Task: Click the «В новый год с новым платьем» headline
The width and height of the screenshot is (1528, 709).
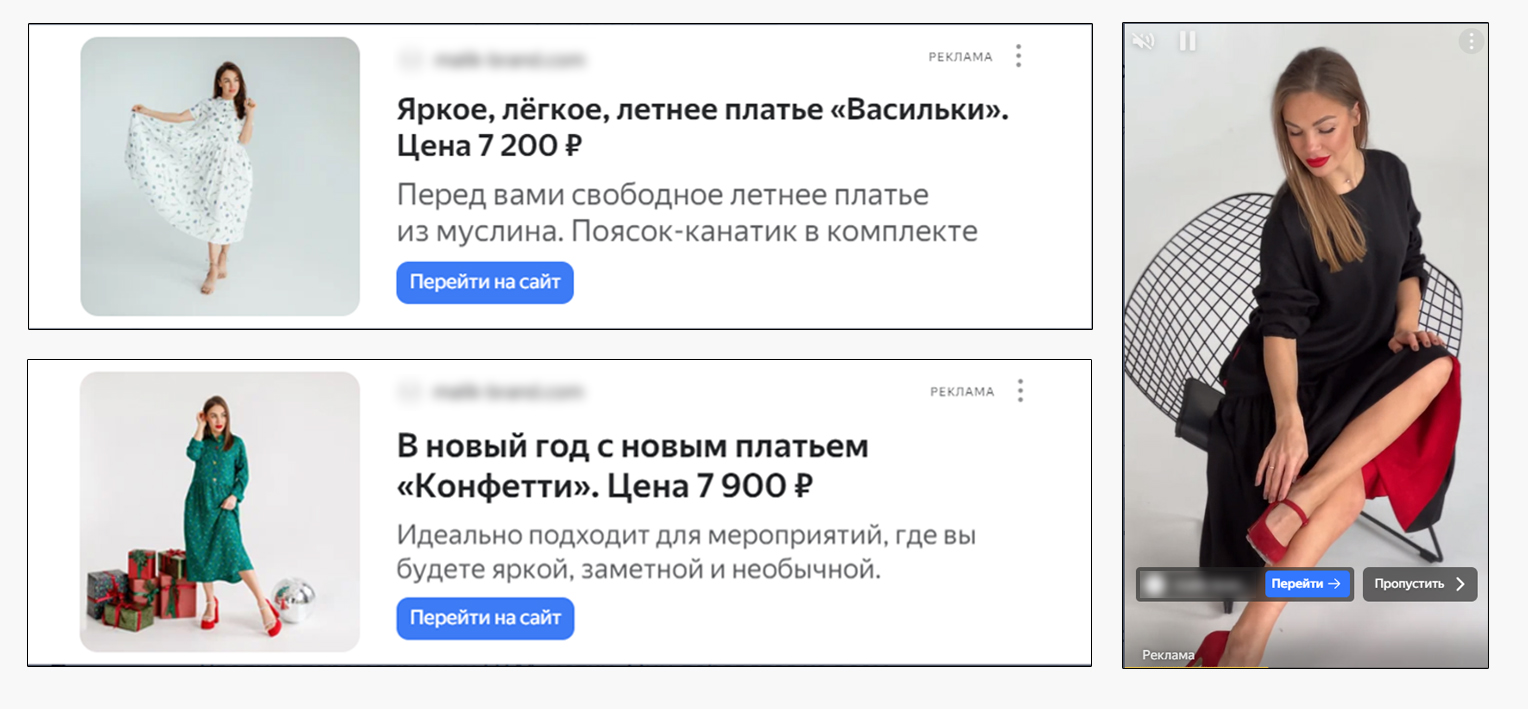Action: point(633,466)
